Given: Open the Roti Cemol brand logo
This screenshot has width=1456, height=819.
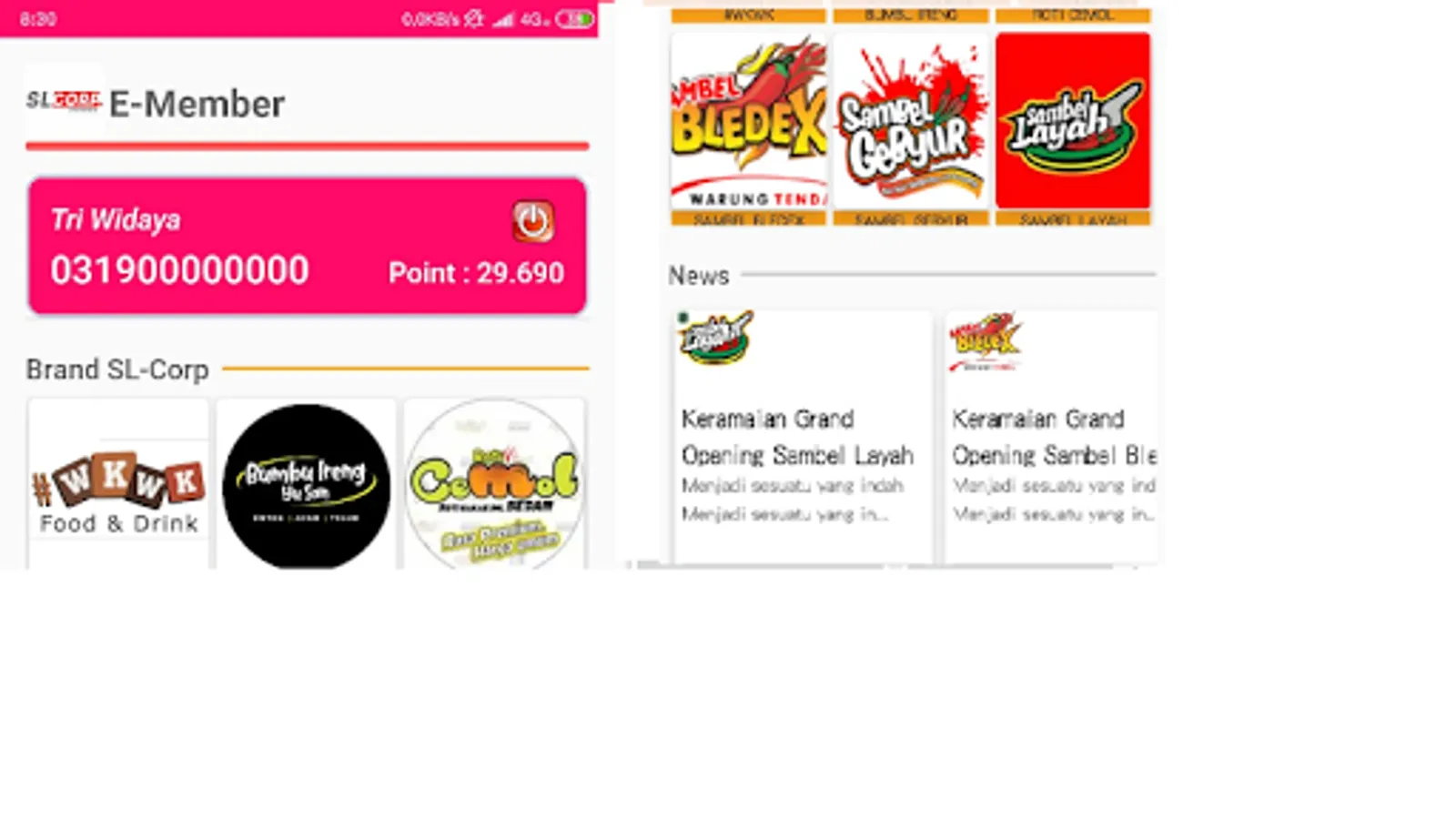Looking at the screenshot, I should point(494,484).
